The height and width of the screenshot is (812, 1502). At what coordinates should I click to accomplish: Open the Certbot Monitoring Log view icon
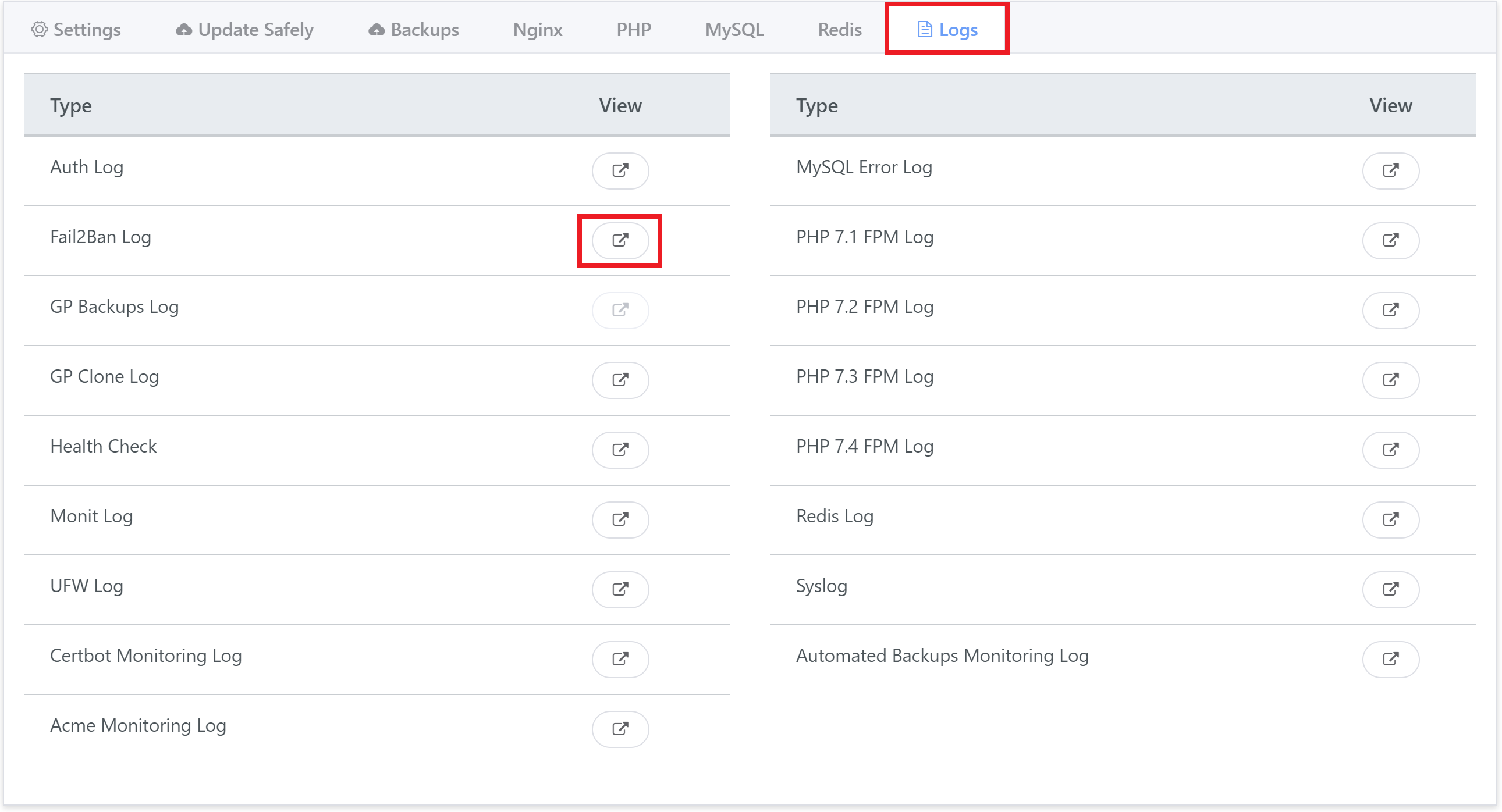pyautogui.click(x=620, y=659)
